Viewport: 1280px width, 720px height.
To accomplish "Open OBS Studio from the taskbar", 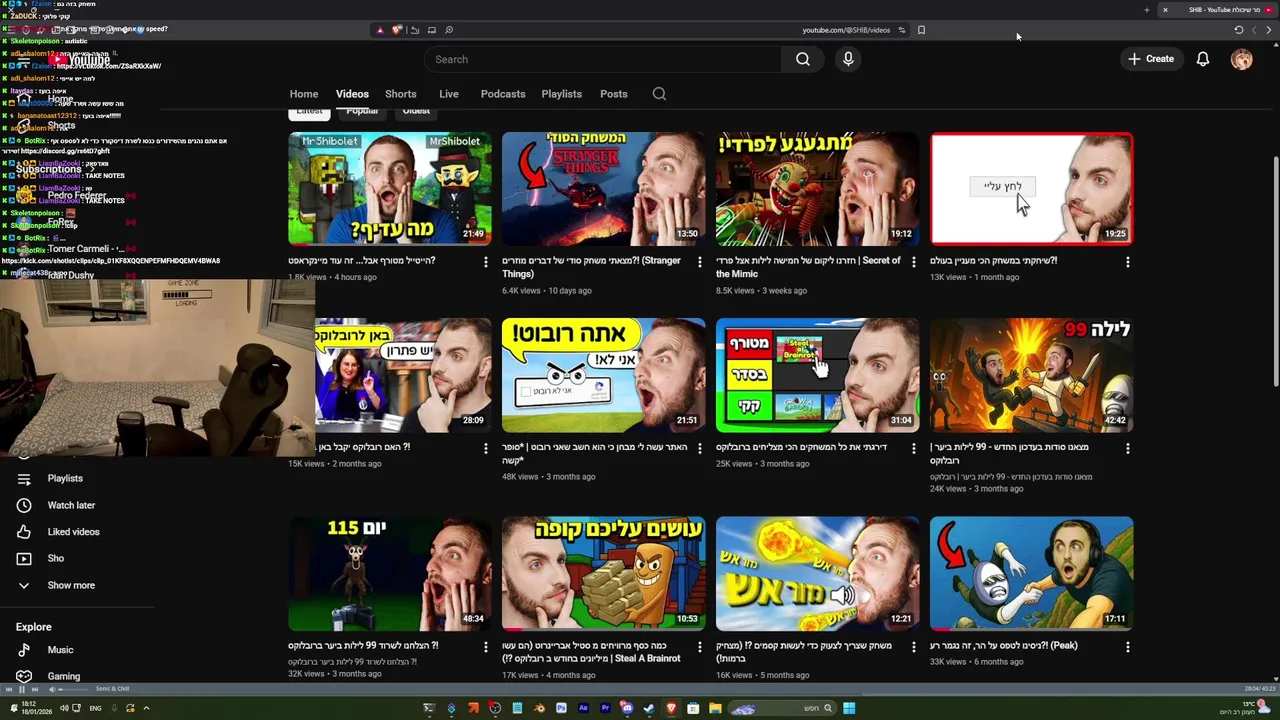I will 495,708.
